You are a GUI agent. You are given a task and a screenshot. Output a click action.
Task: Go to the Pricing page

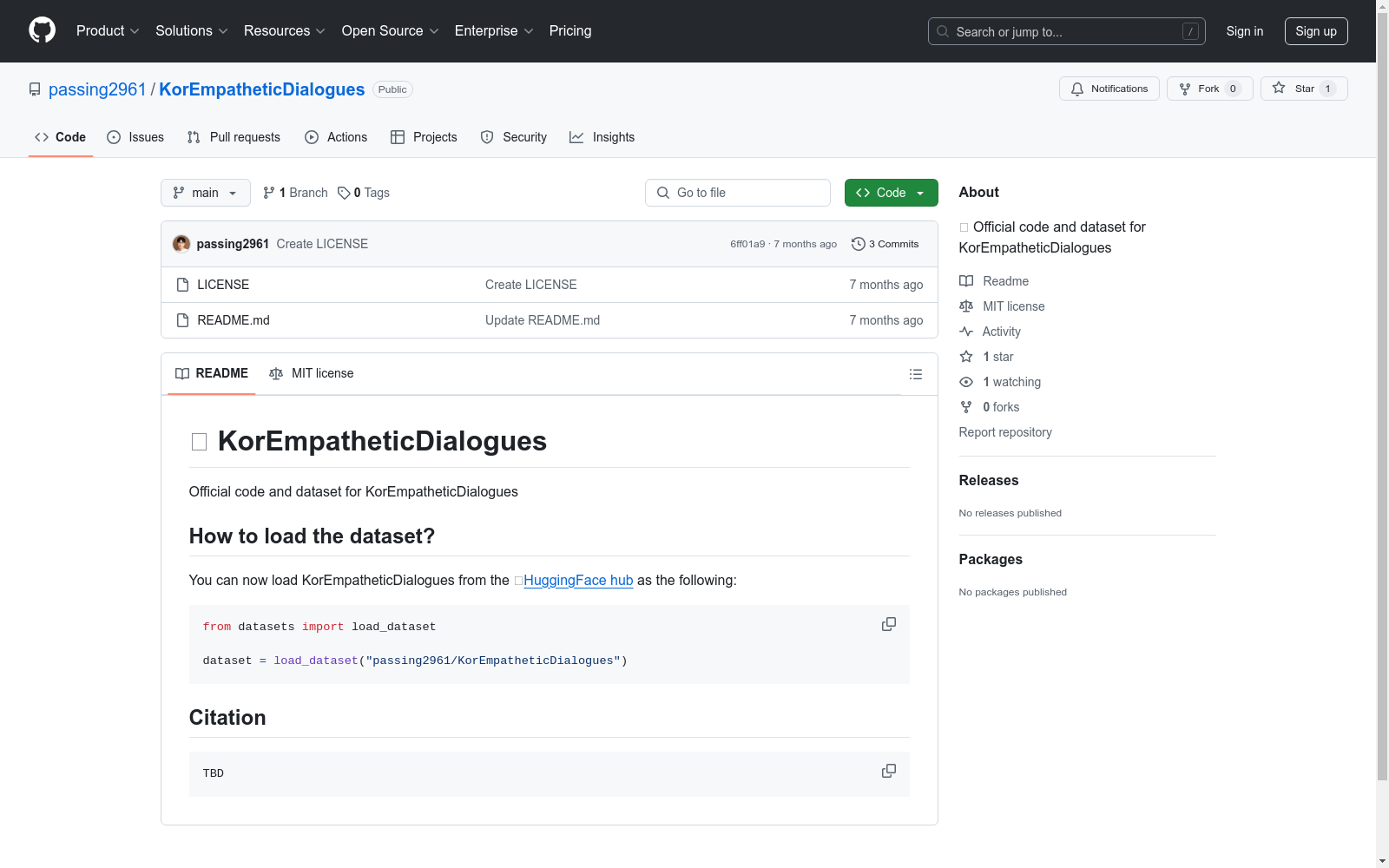[570, 31]
